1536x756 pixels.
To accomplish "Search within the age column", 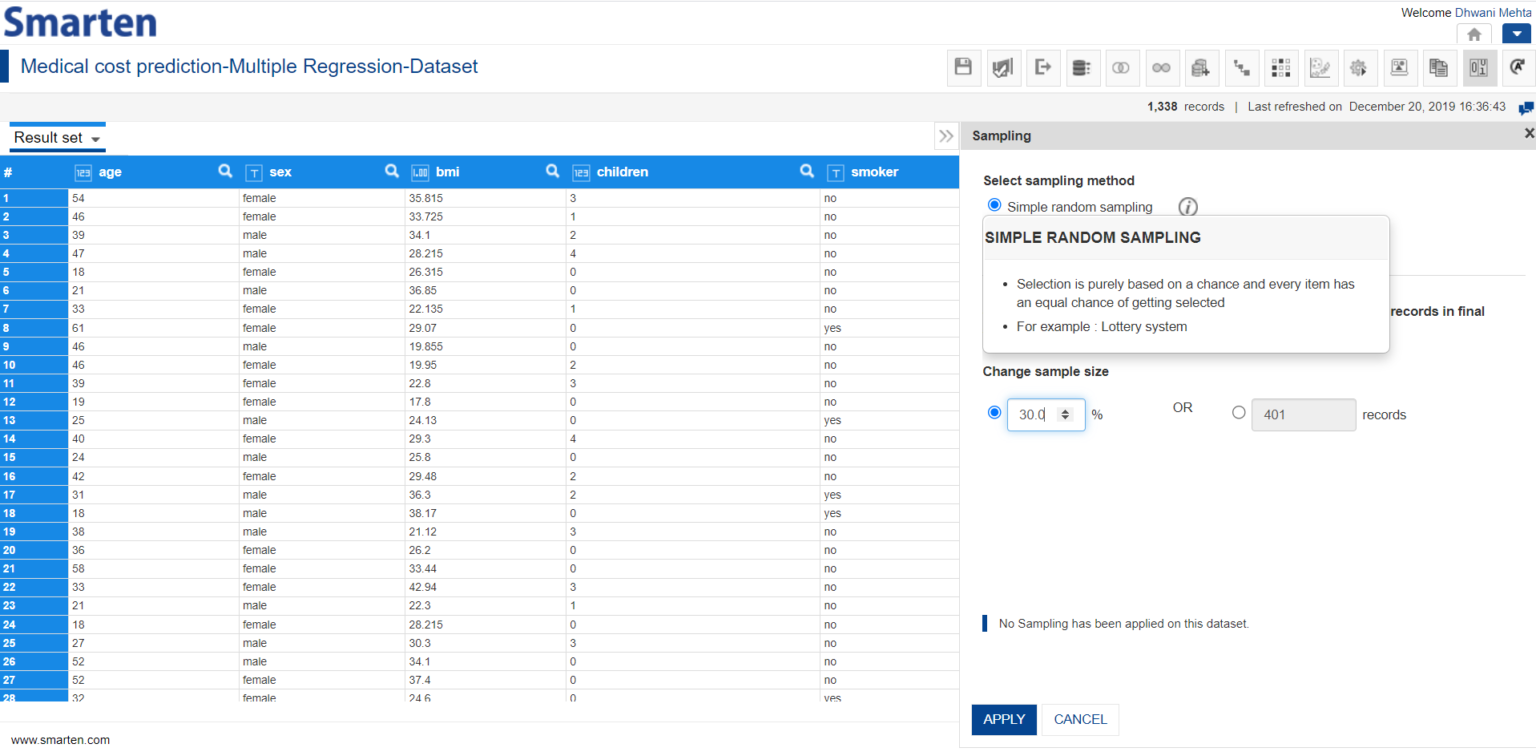I will point(225,171).
